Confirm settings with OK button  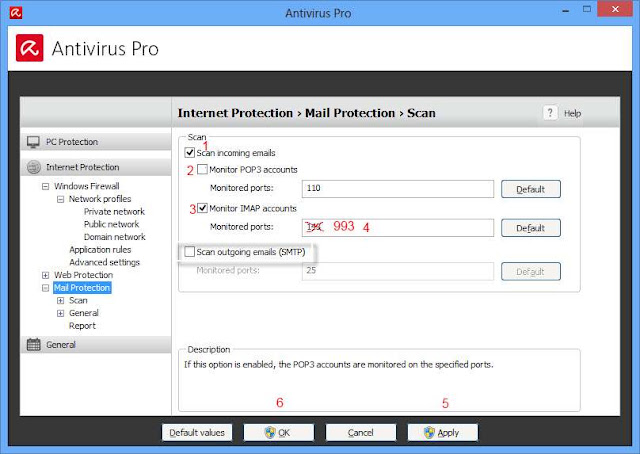[279, 432]
